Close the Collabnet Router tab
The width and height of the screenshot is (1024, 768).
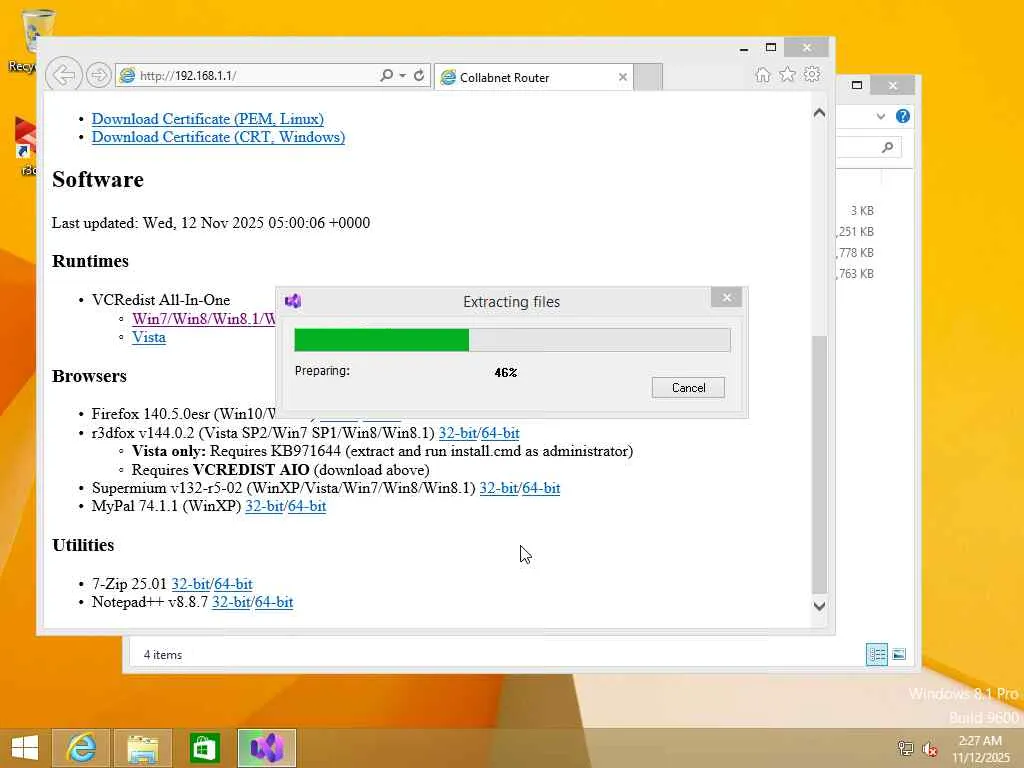[622, 77]
